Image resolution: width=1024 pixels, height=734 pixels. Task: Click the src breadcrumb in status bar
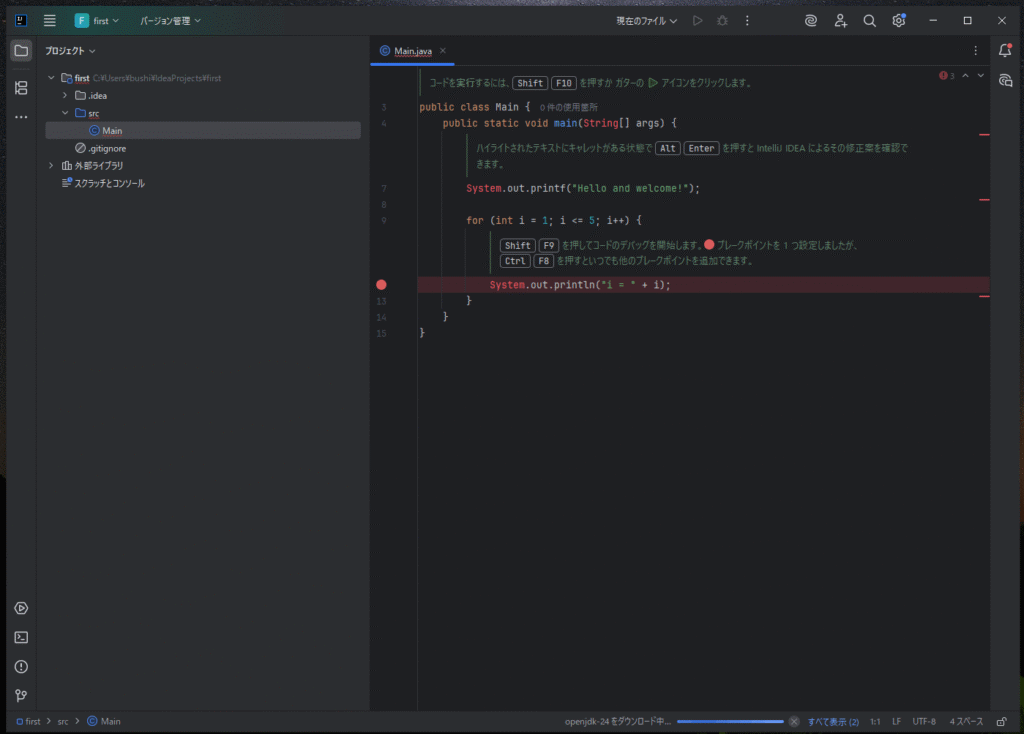point(63,722)
